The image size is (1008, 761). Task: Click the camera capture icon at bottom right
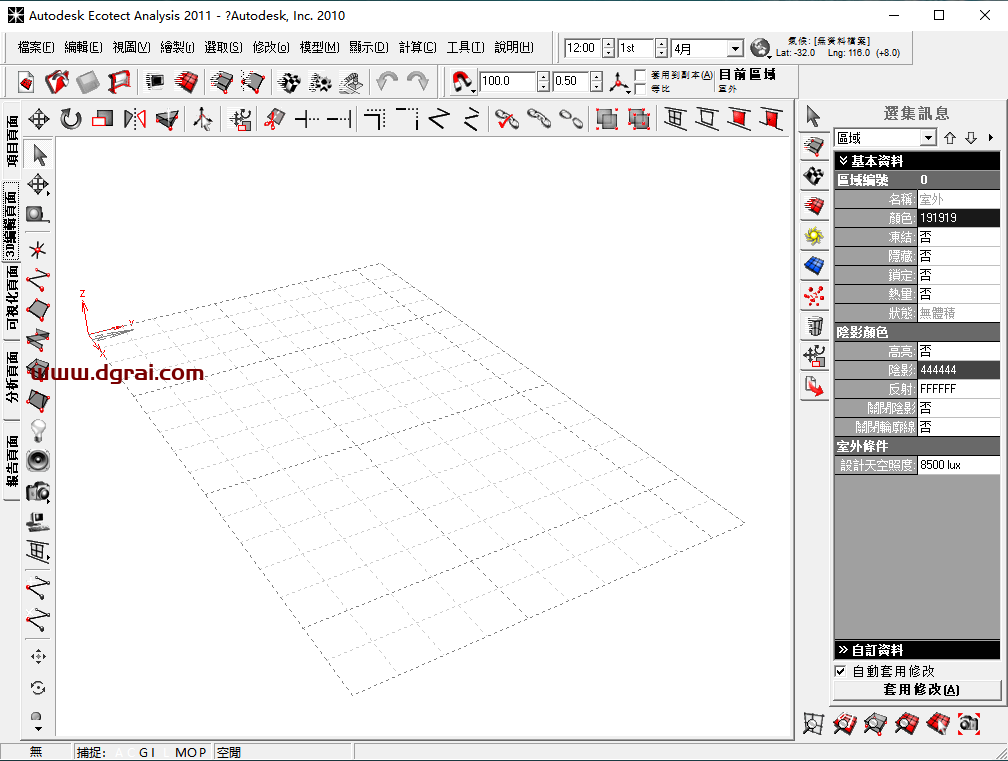point(969,724)
